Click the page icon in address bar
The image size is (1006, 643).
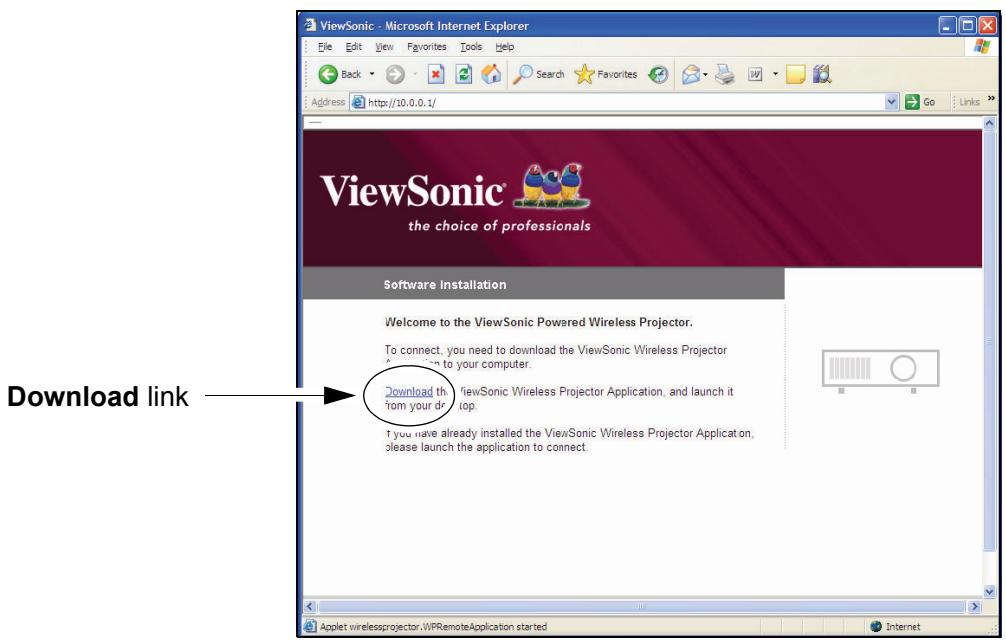[359, 102]
